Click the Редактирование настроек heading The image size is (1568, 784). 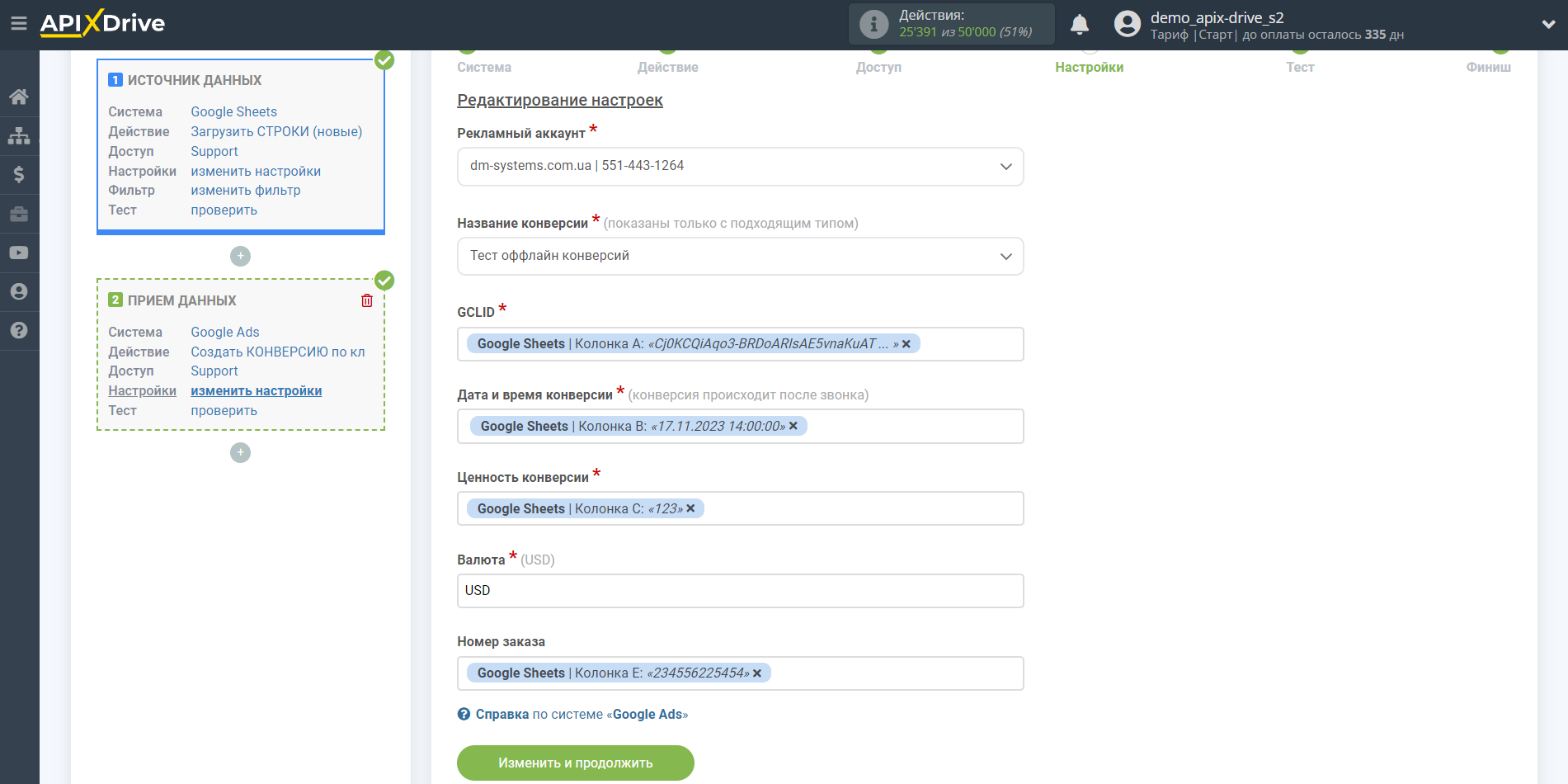pos(559,100)
